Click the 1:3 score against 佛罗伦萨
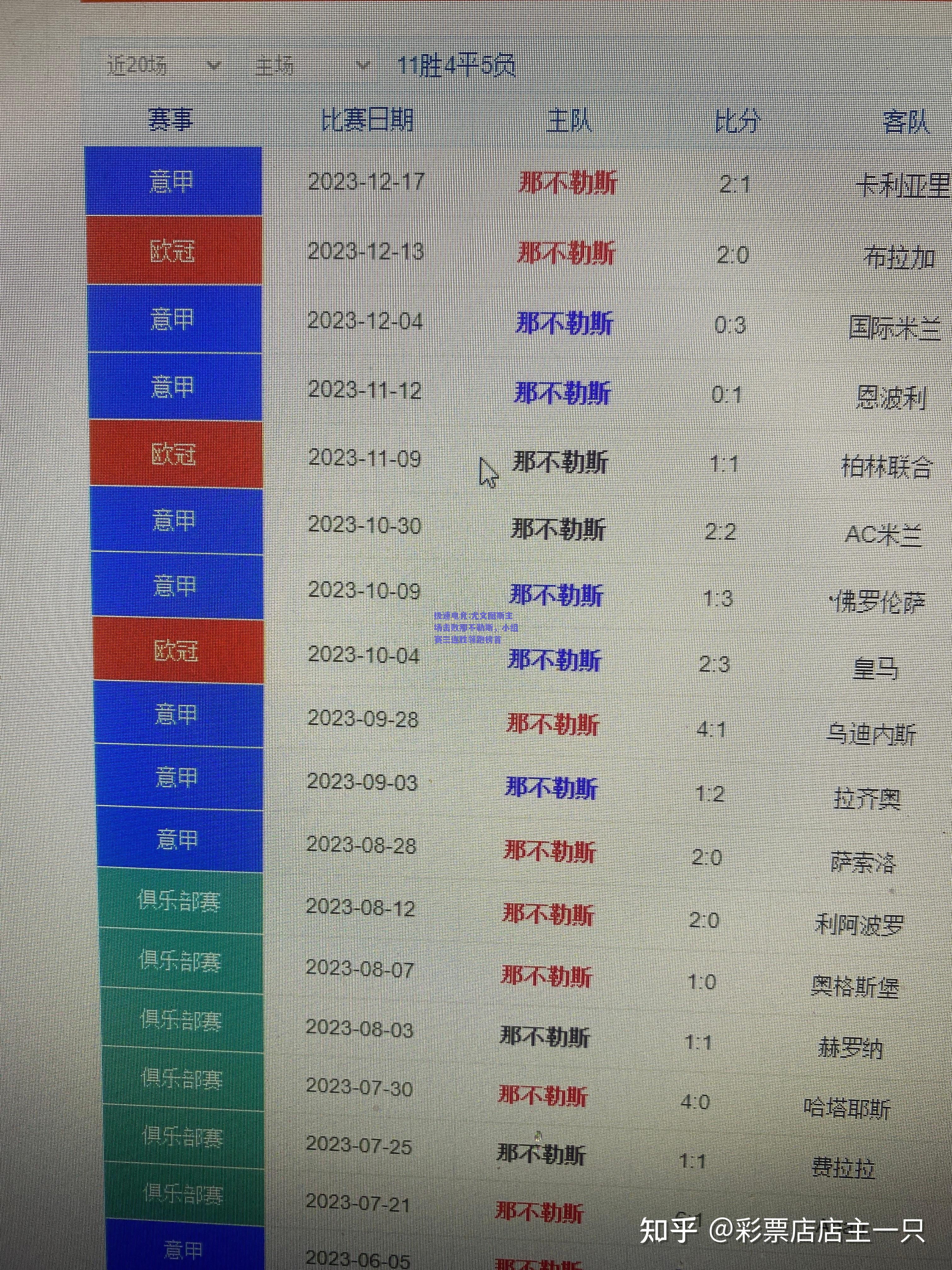This screenshot has width=952, height=1270. 718,598
